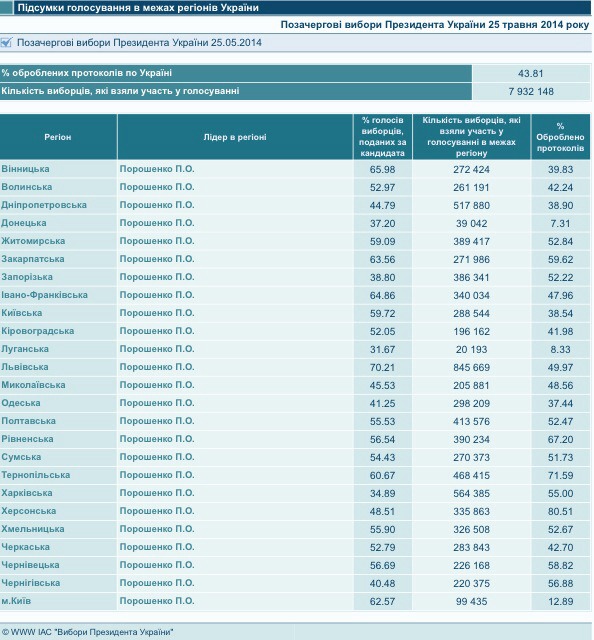
Task: Click the small square icon beside page title
Action: pyautogui.click(x=7, y=8)
